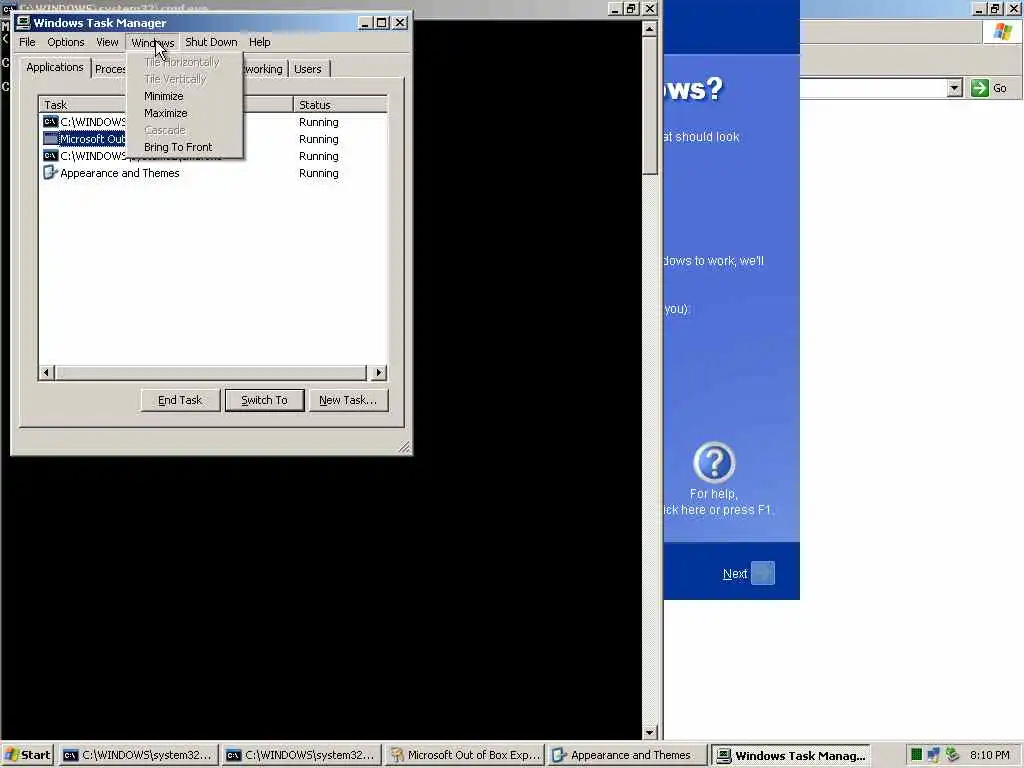Click the task list horizontal scrollbar track
Image resolution: width=1024 pixels, height=768 pixels.
click(x=211, y=373)
